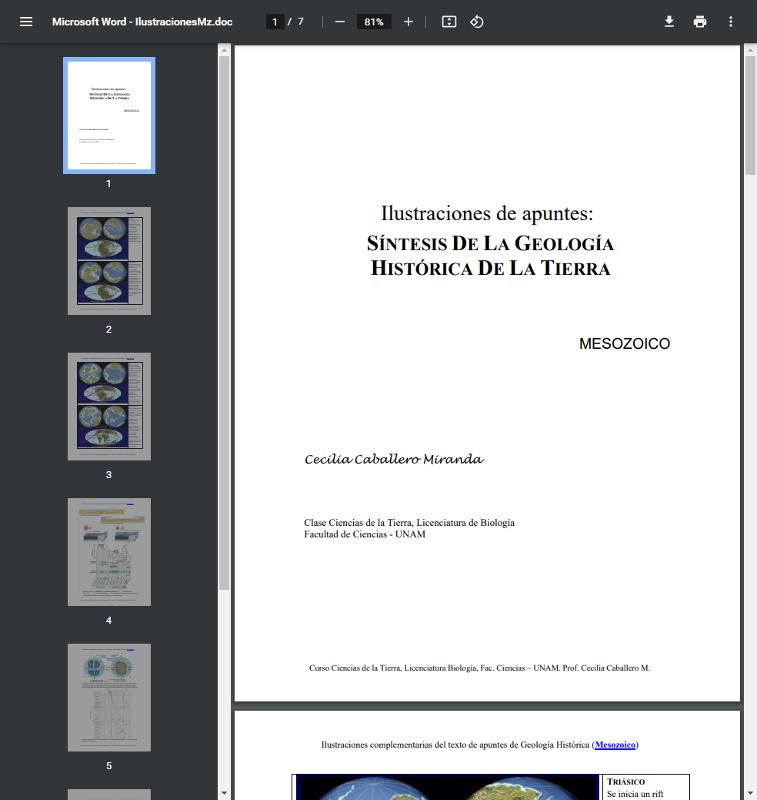Click the 'Ilustraciones de apuntes:' title
The image size is (757, 800).
487,213
